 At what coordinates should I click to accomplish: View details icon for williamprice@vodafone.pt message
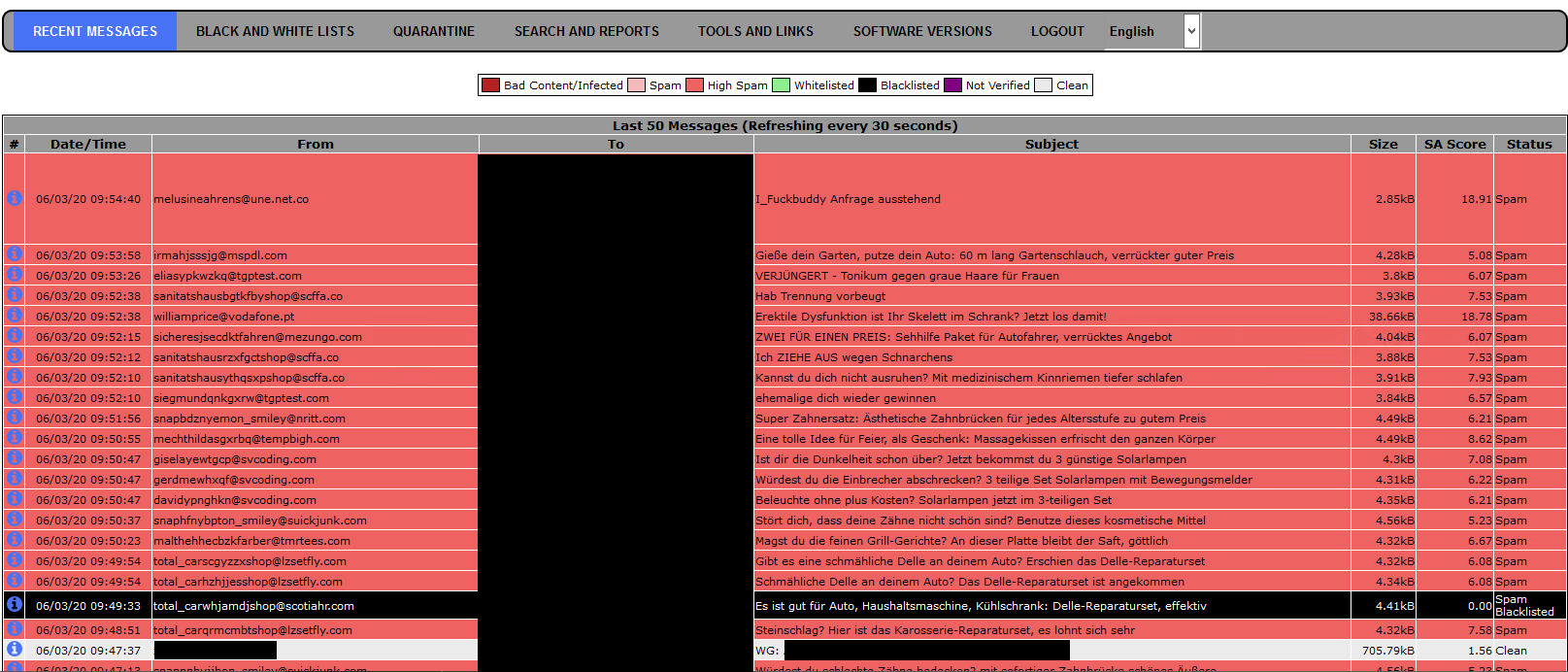click(15, 316)
